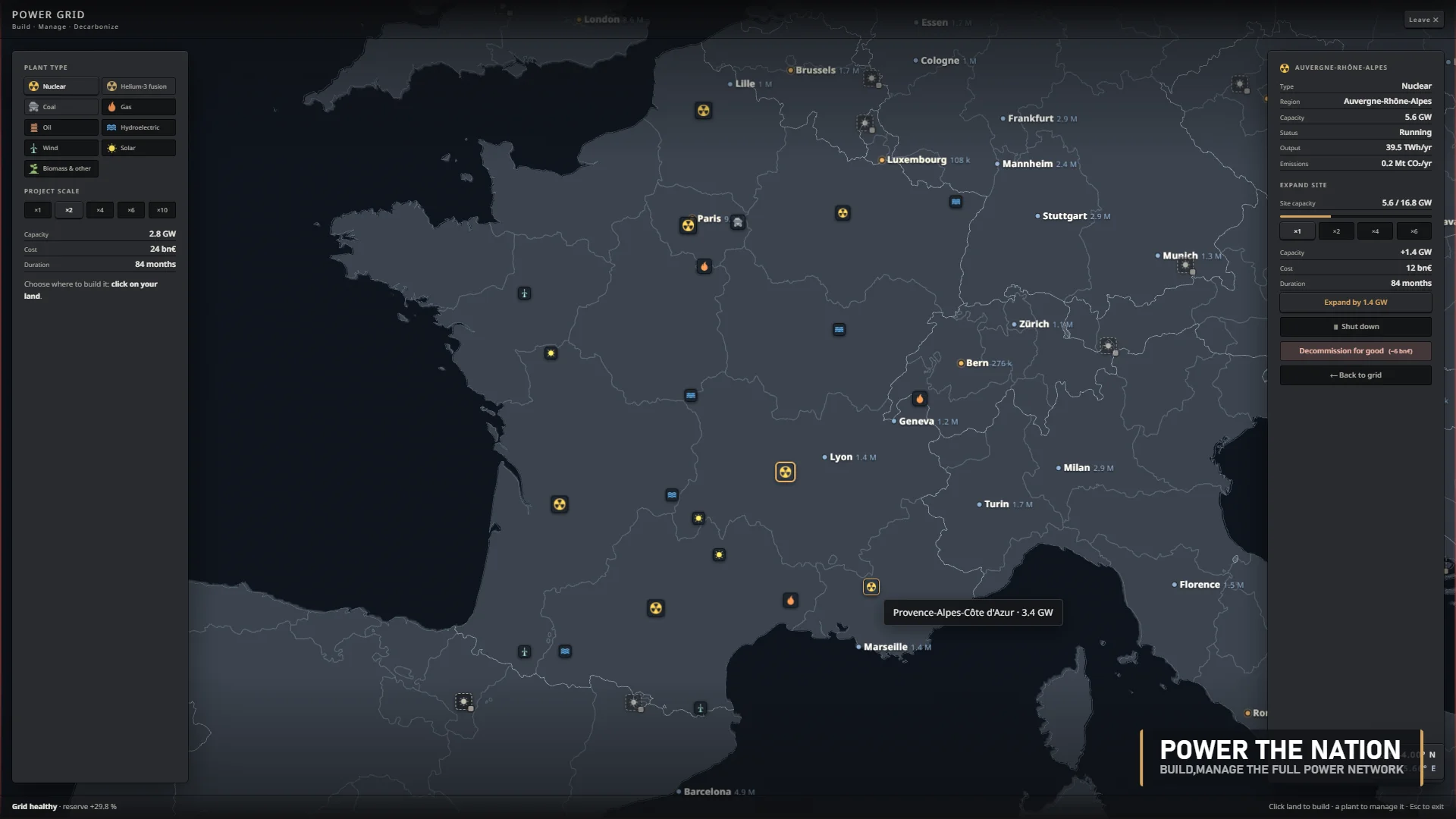Click the Expand by 1.4 GW button
The image size is (1456, 819).
click(1355, 303)
